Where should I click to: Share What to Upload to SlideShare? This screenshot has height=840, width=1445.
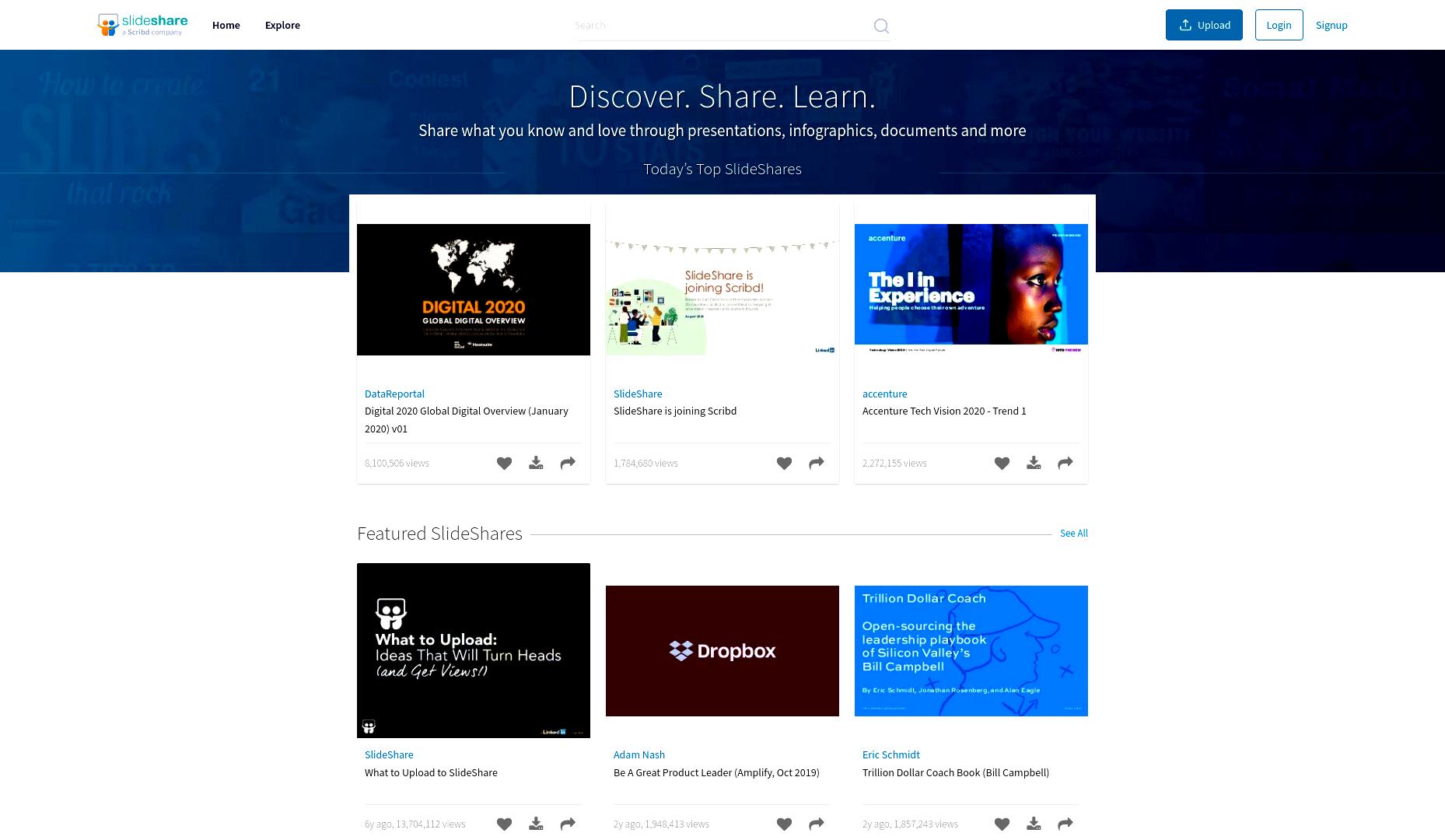pyautogui.click(x=568, y=824)
